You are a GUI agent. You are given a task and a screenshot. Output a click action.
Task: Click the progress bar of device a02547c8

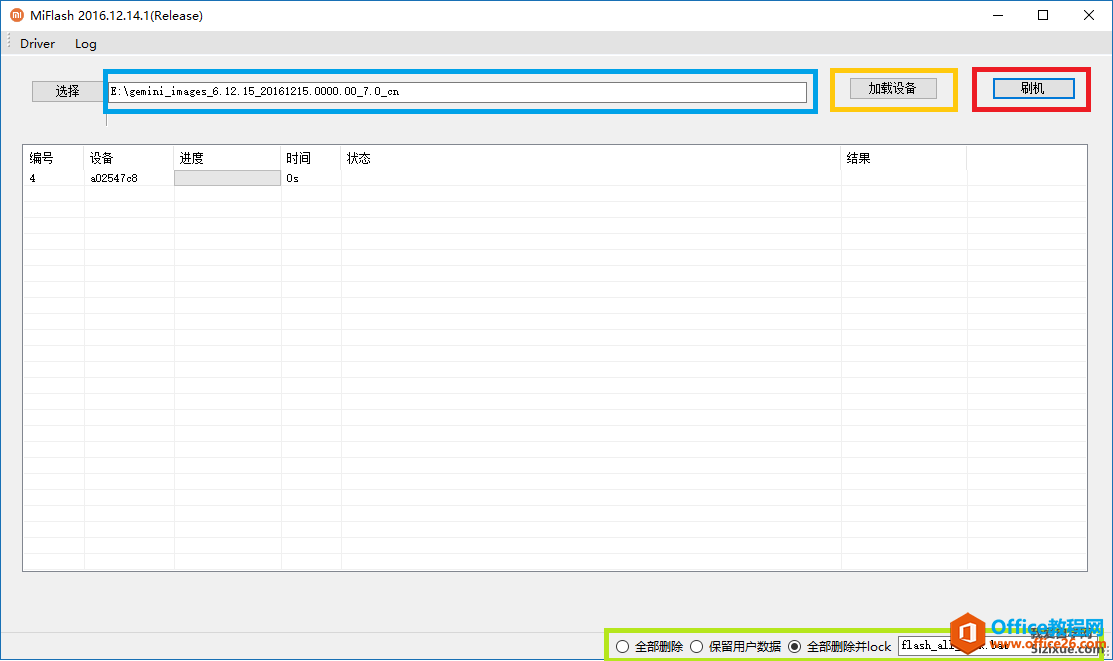(x=227, y=178)
